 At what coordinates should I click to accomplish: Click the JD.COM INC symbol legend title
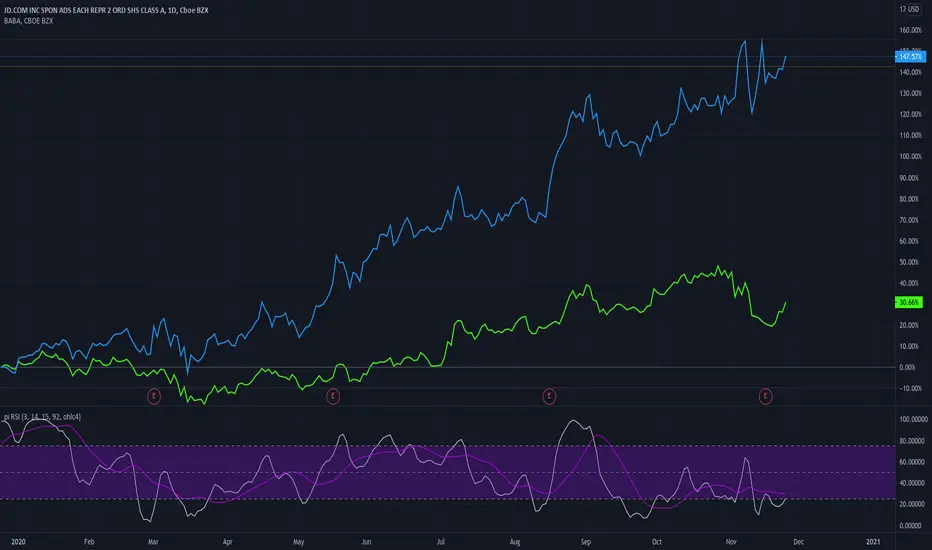tap(106, 10)
